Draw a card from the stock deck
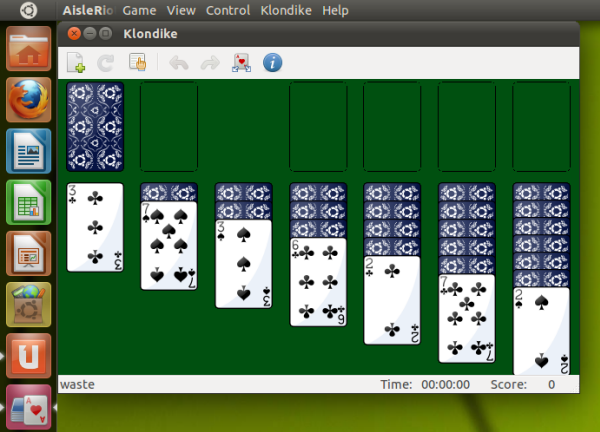The height and width of the screenshot is (432, 600). pos(95,127)
